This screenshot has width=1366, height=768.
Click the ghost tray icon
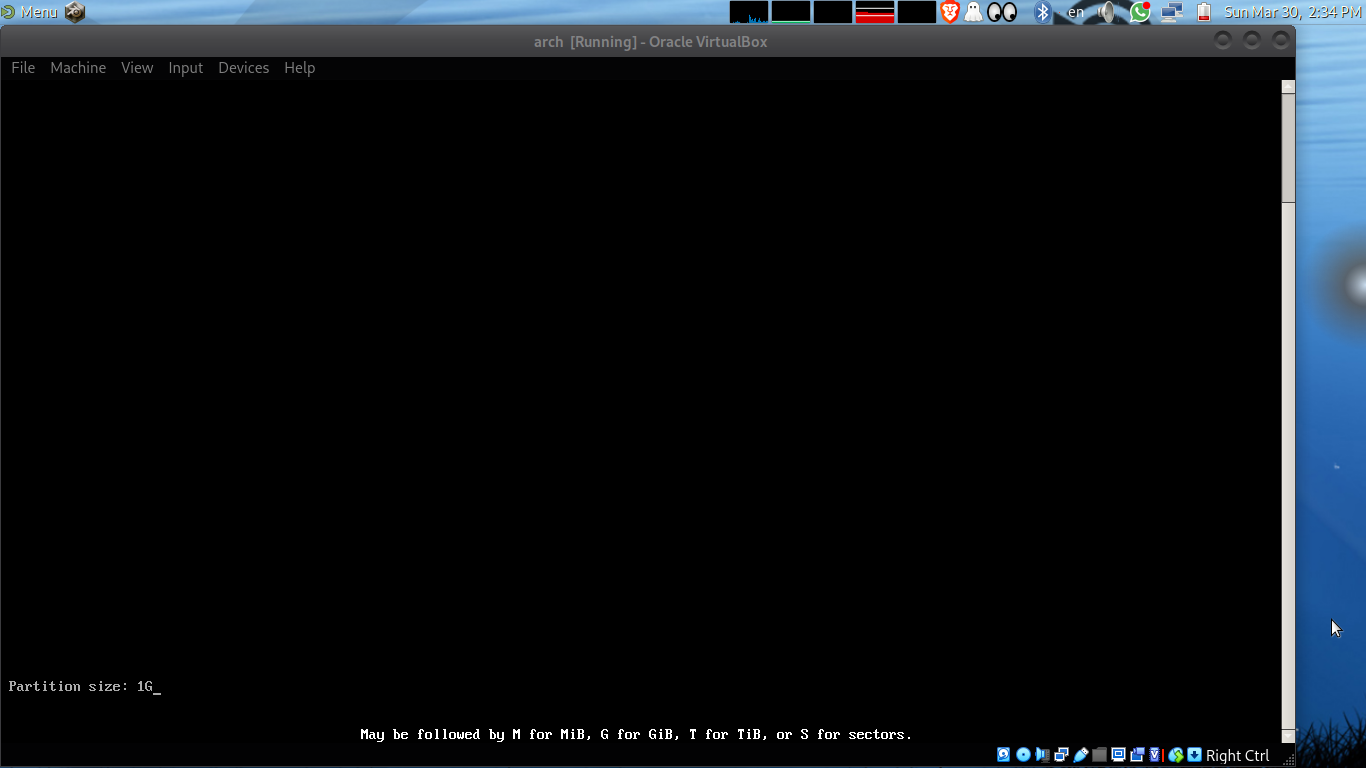click(973, 12)
